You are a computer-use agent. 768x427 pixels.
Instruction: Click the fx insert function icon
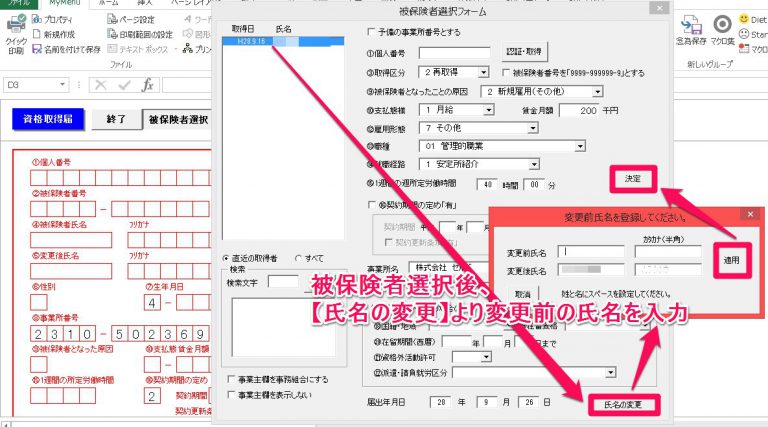[x=147, y=85]
